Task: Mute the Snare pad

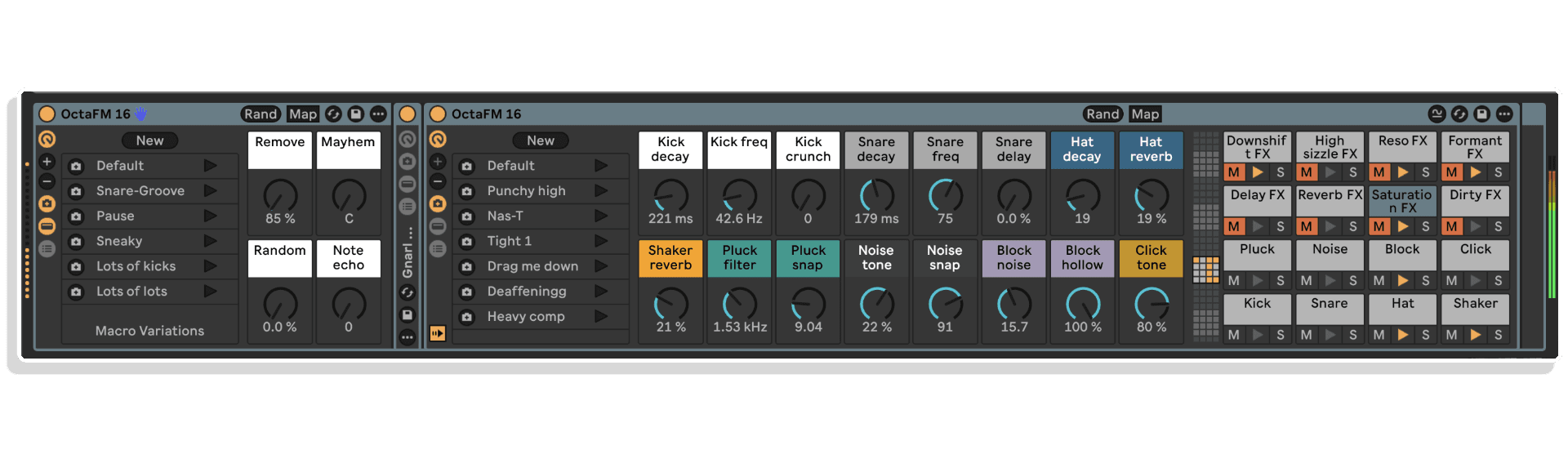Action: click(x=1307, y=335)
